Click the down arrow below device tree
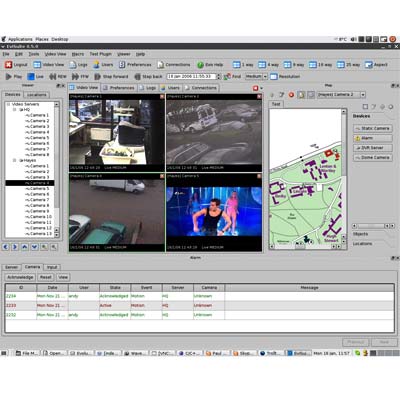The image size is (400, 400). coord(34,247)
